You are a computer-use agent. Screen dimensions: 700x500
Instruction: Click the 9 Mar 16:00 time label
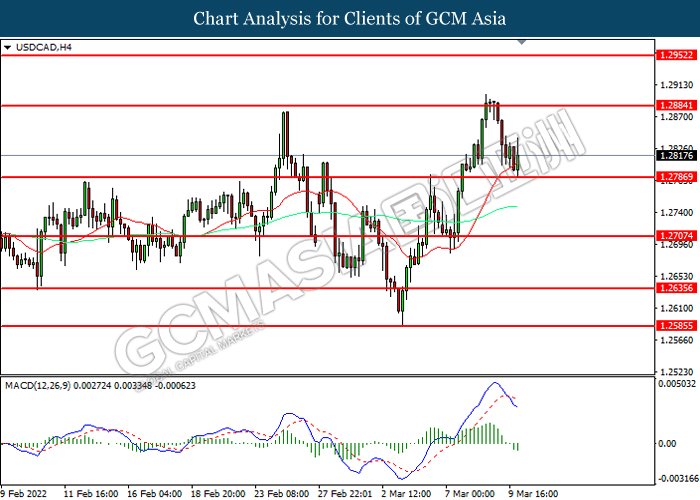click(x=534, y=493)
